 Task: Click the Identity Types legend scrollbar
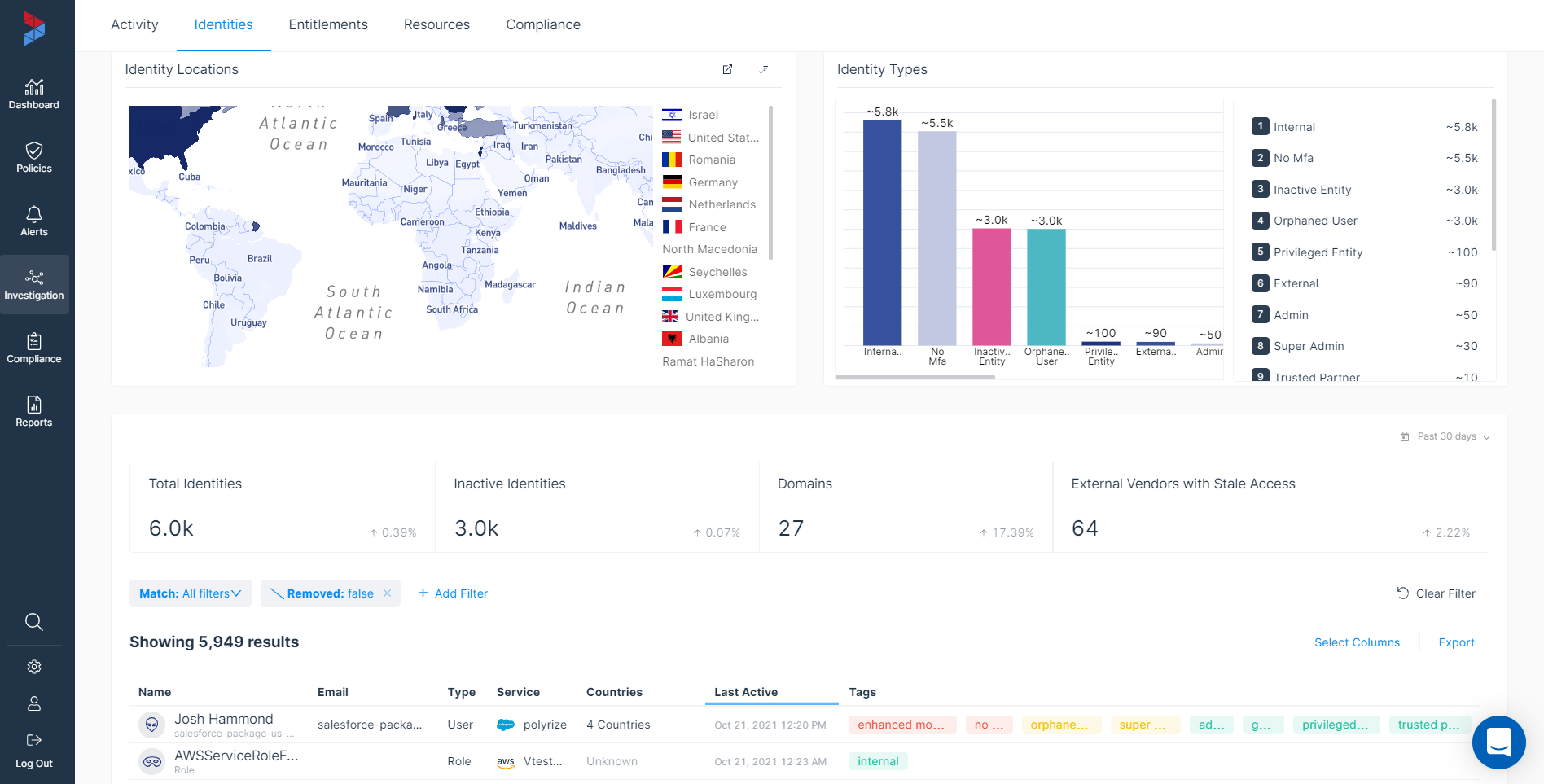1494,175
